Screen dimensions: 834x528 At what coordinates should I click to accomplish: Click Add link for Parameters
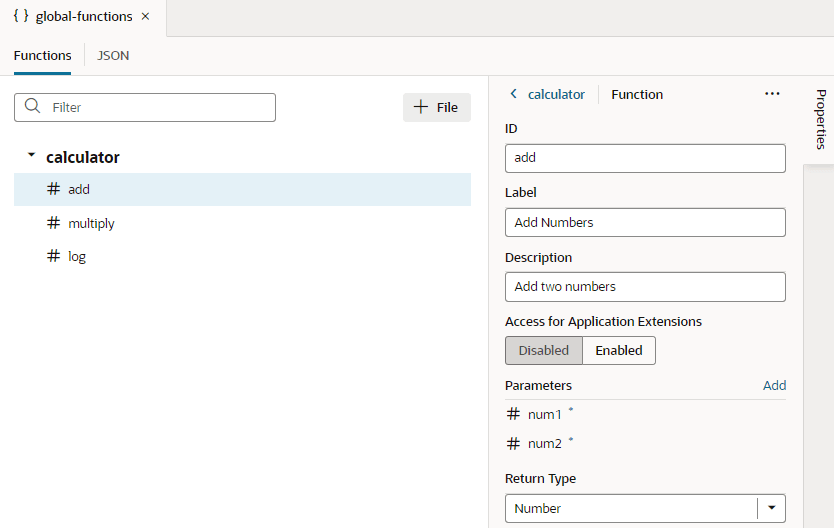point(774,385)
